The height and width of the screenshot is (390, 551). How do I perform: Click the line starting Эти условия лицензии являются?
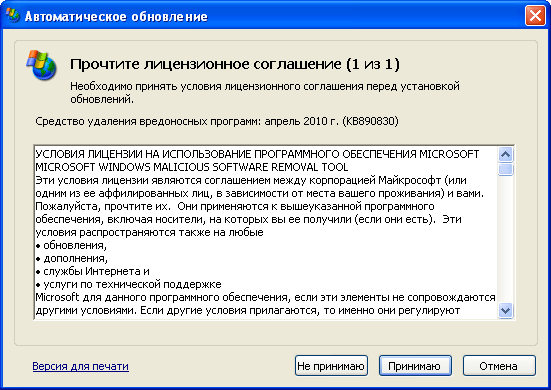(251, 180)
